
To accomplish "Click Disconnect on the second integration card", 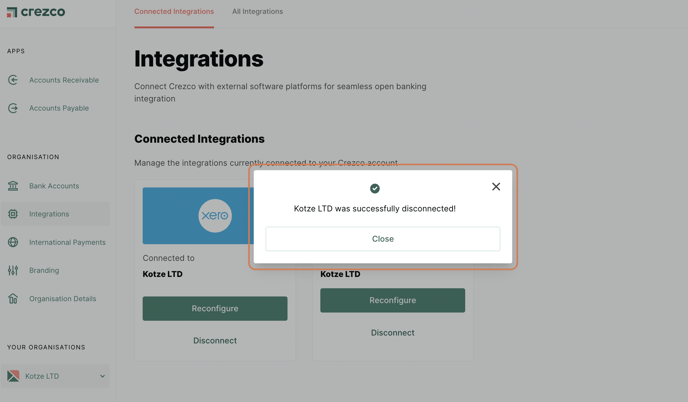I will point(393,333).
